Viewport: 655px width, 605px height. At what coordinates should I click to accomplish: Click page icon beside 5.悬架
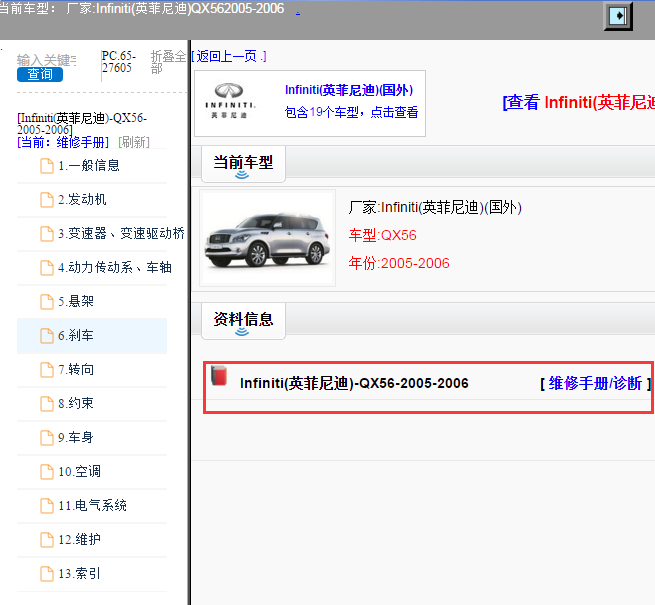[x=47, y=302]
